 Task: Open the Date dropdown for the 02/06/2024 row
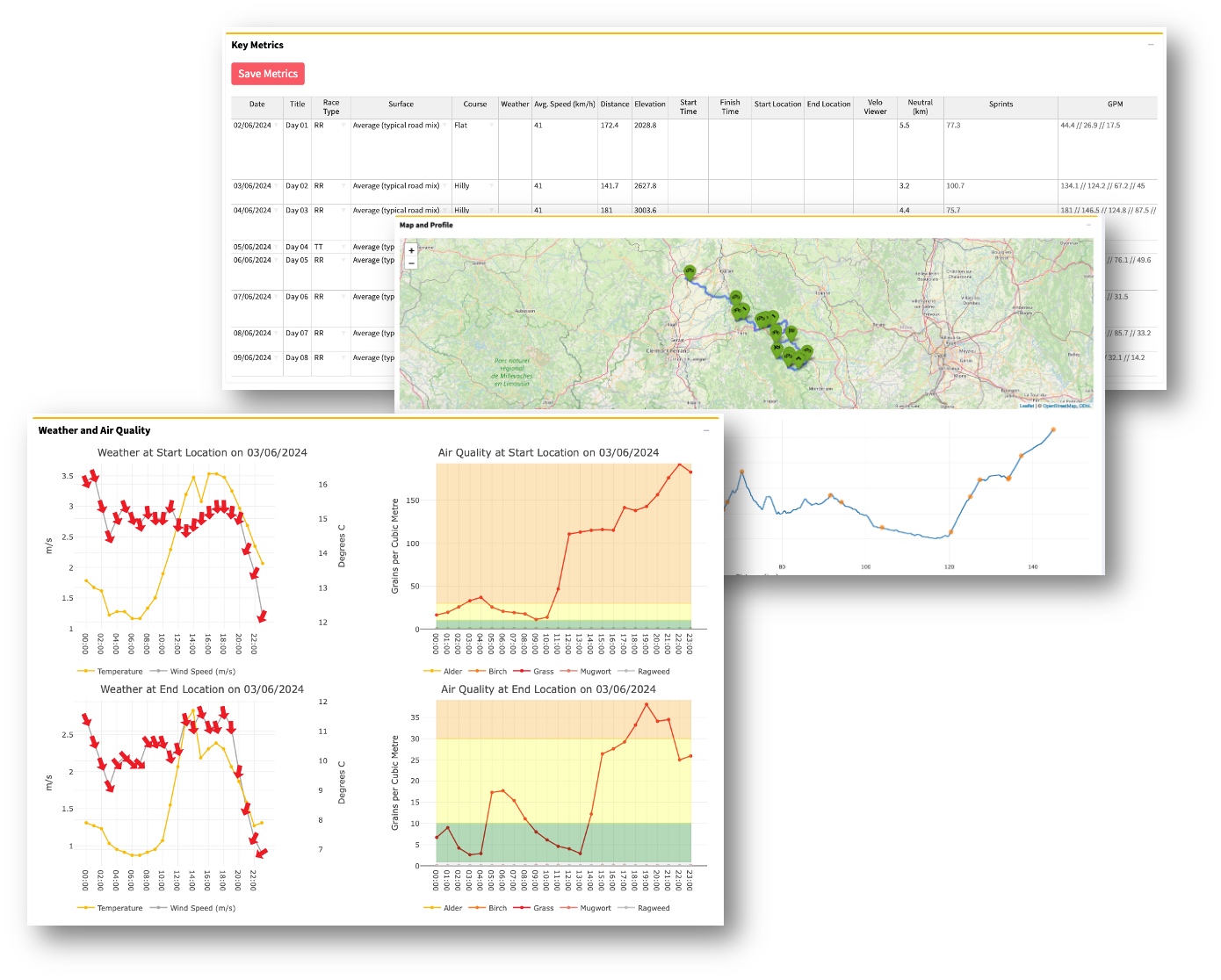pos(277,126)
